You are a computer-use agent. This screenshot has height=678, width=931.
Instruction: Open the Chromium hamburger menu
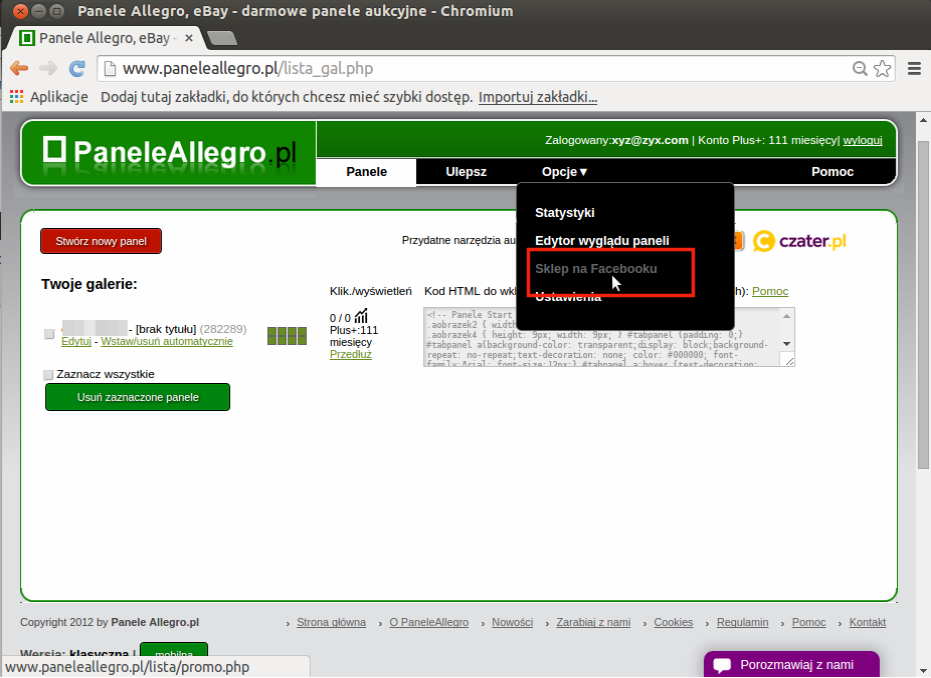(x=913, y=69)
